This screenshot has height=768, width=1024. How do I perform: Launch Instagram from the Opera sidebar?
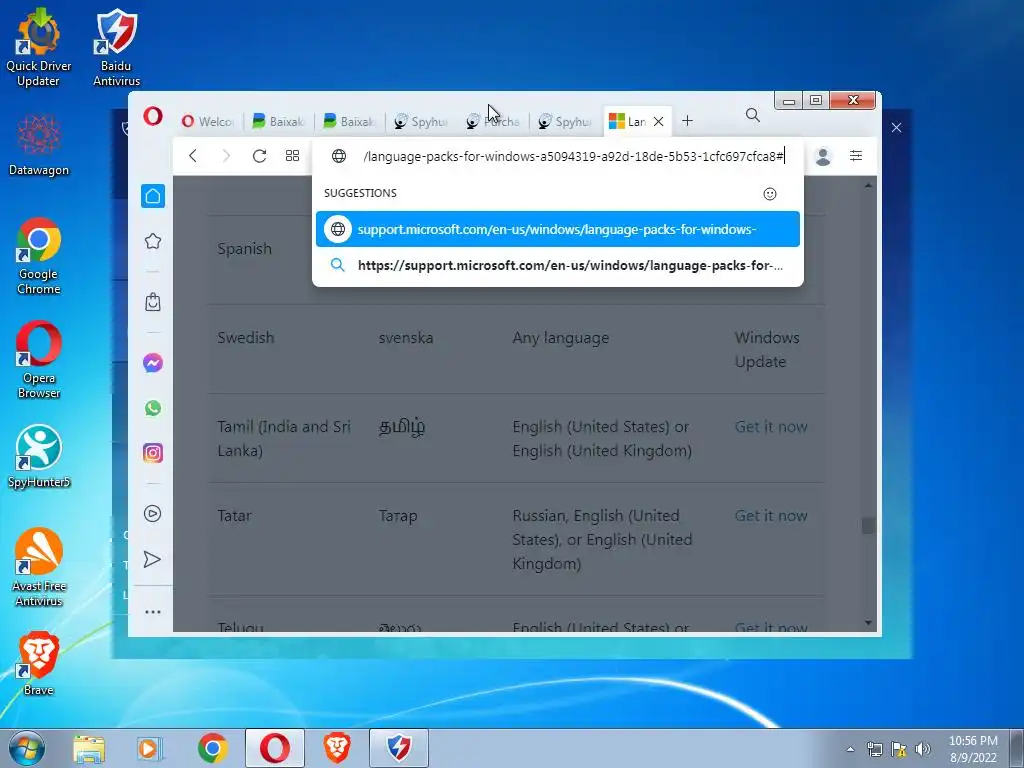pyautogui.click(x=153, y=453)
